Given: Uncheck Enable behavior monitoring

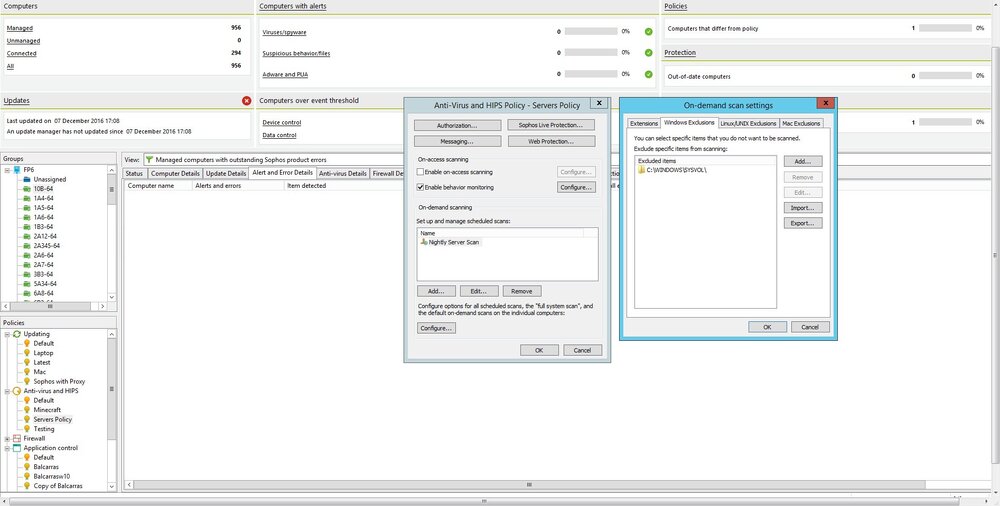Looking at the screenshot, I should click(x=420, y=188).
